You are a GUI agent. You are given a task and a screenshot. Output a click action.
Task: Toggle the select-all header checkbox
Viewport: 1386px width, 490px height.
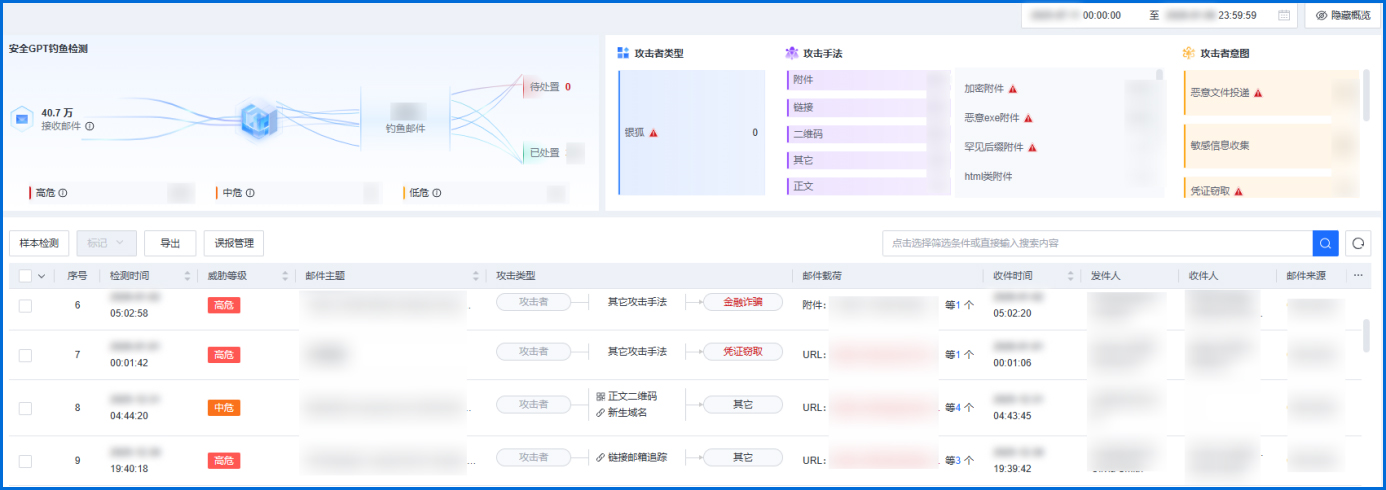pos(25,276)
